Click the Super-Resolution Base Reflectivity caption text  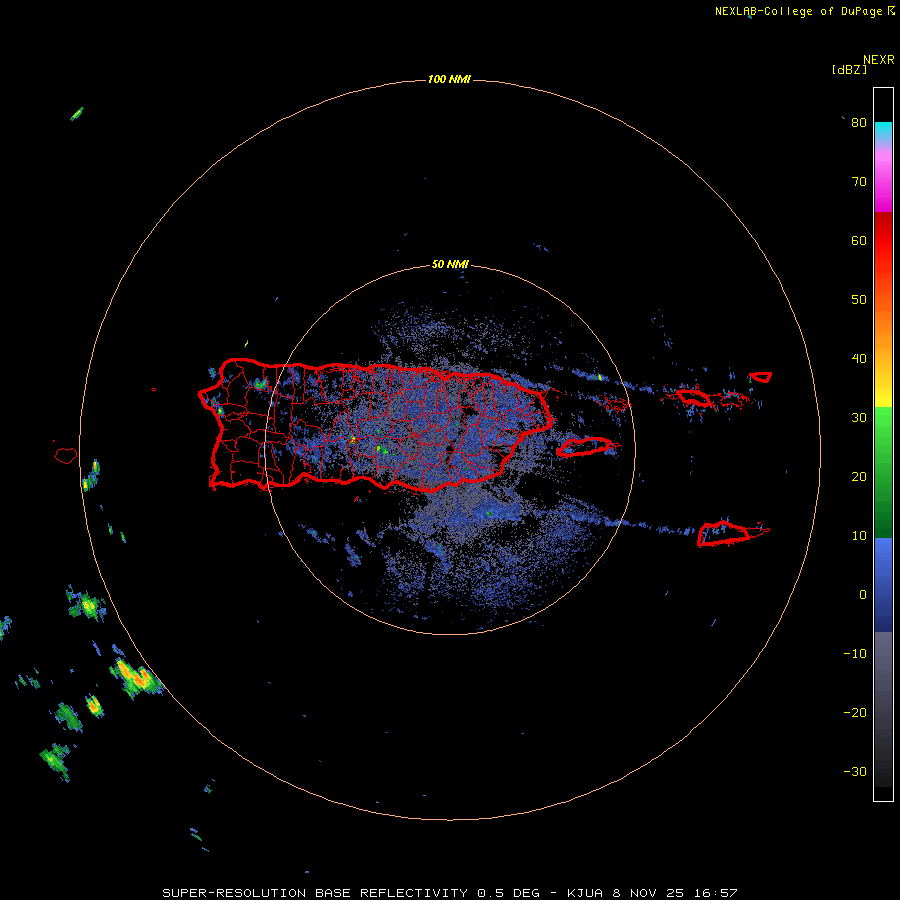[449, 893]
